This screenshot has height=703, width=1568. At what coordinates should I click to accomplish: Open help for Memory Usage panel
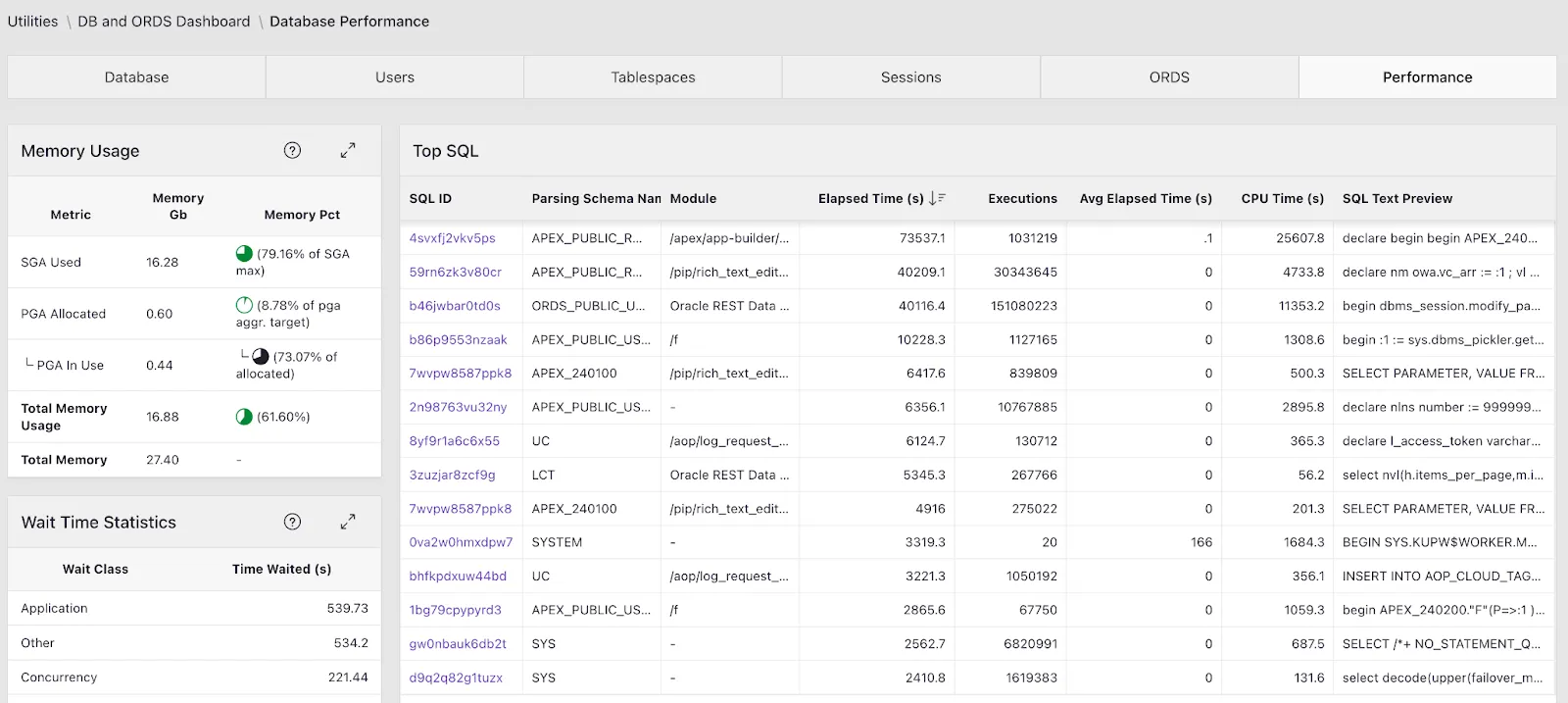point(292,151)
